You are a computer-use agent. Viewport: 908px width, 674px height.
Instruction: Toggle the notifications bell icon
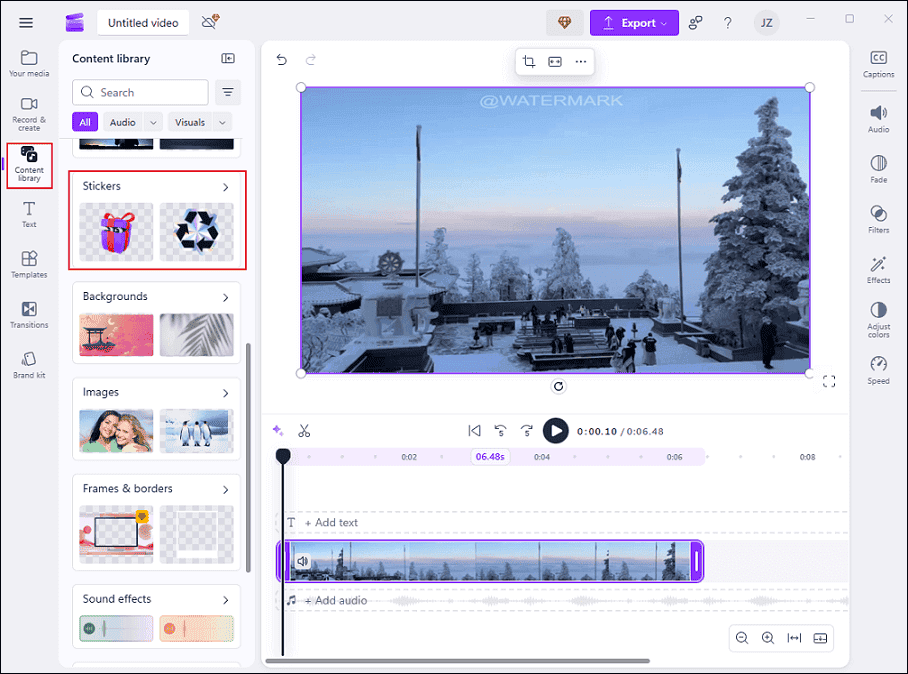[208, 21]
